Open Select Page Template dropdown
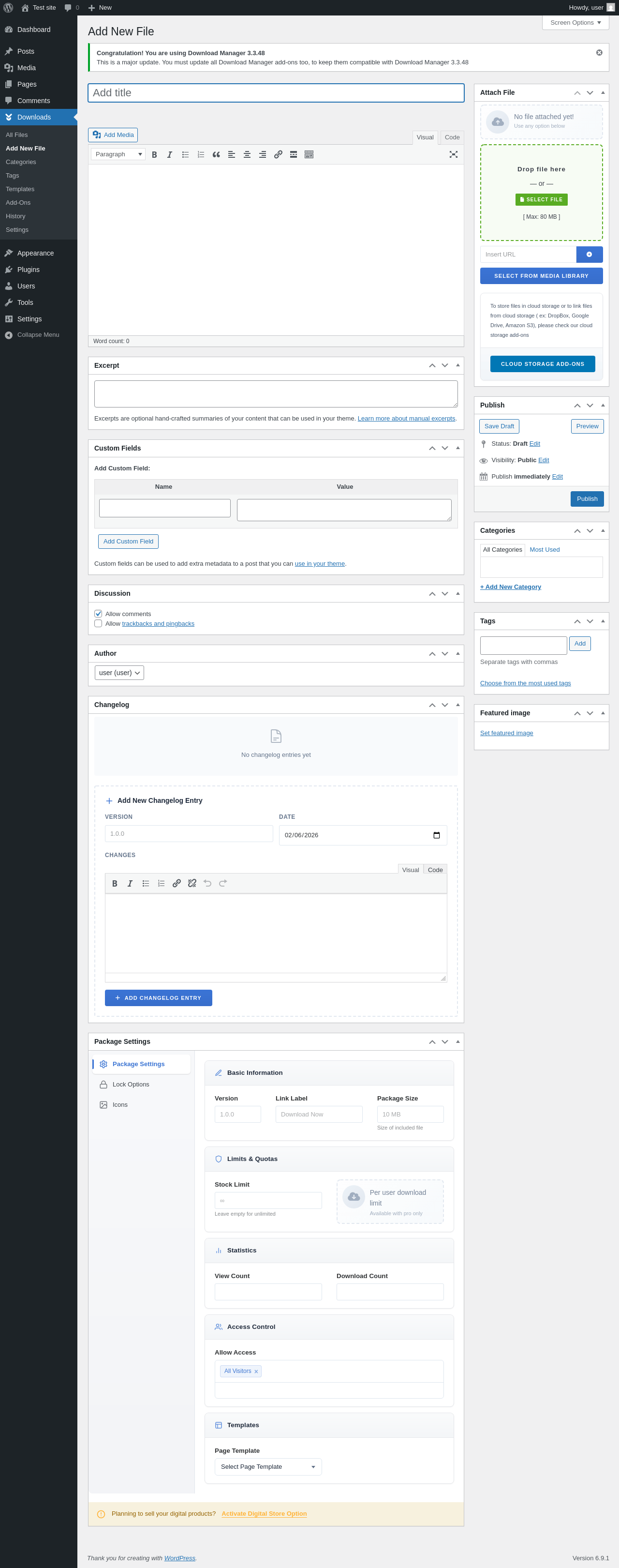Viewport: 619px width, 1568px height. [x=268, y=1466]
